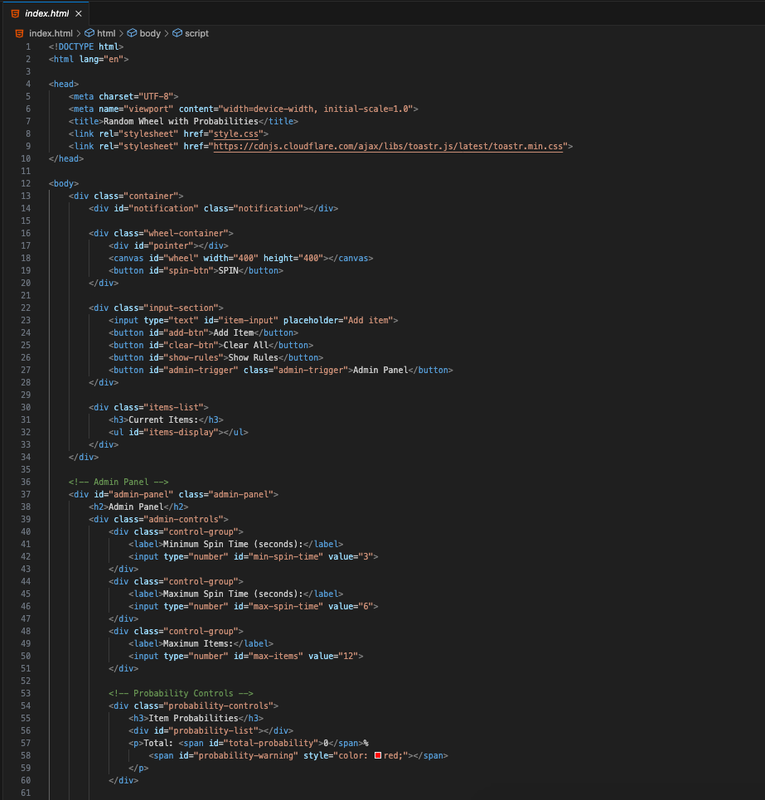The width and height of the screenshot is (765, 800).
Task: Click the body breadcrumb symbol icon
Action: (x=132, y=33)
